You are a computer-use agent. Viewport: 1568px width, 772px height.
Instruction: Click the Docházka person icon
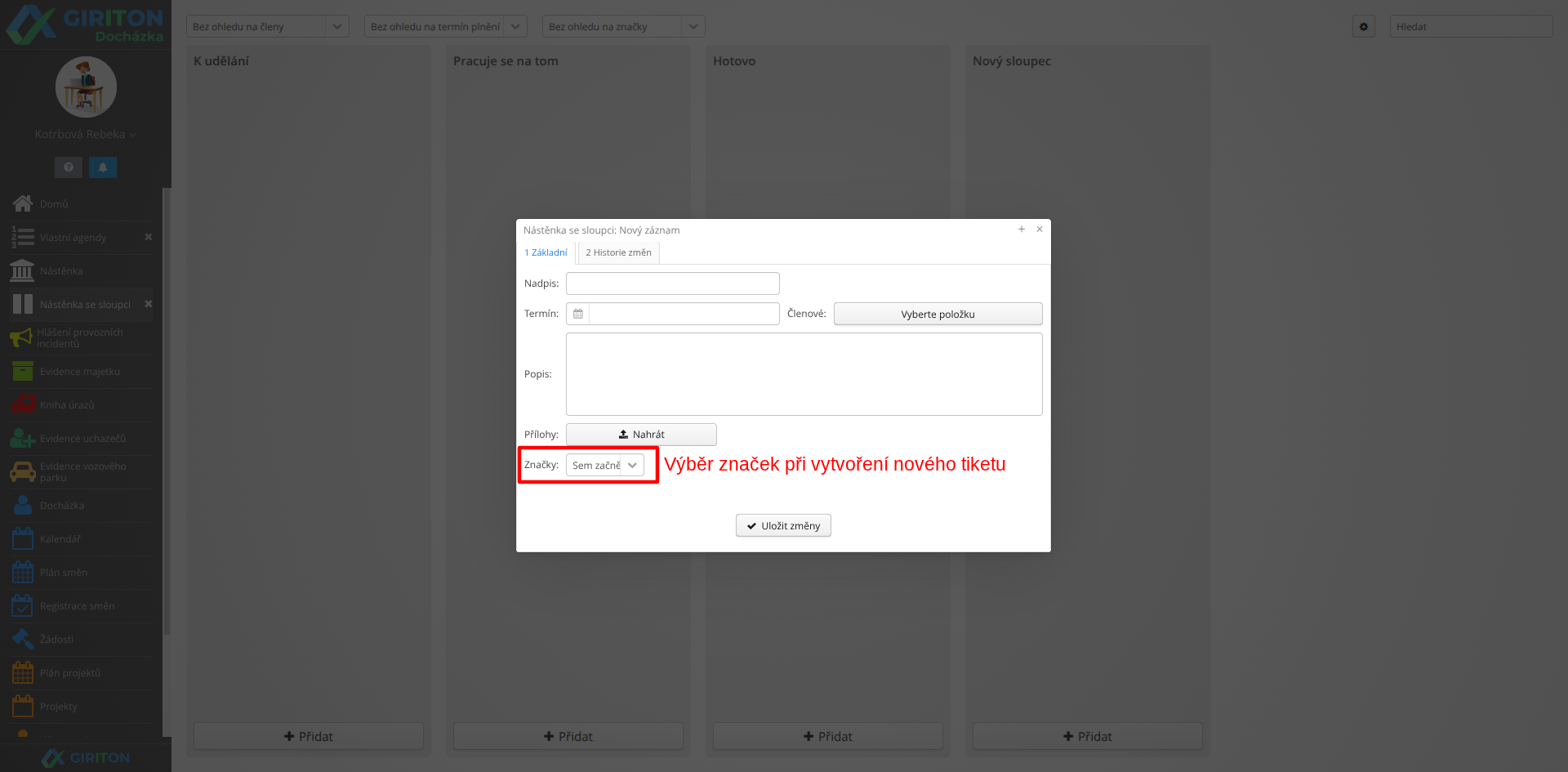(23, 505)
